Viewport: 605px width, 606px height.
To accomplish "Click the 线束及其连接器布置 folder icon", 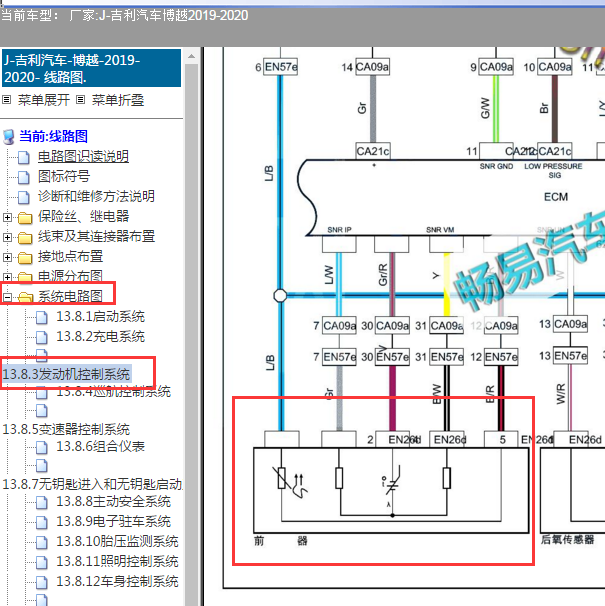I will (x=25, y=238).
